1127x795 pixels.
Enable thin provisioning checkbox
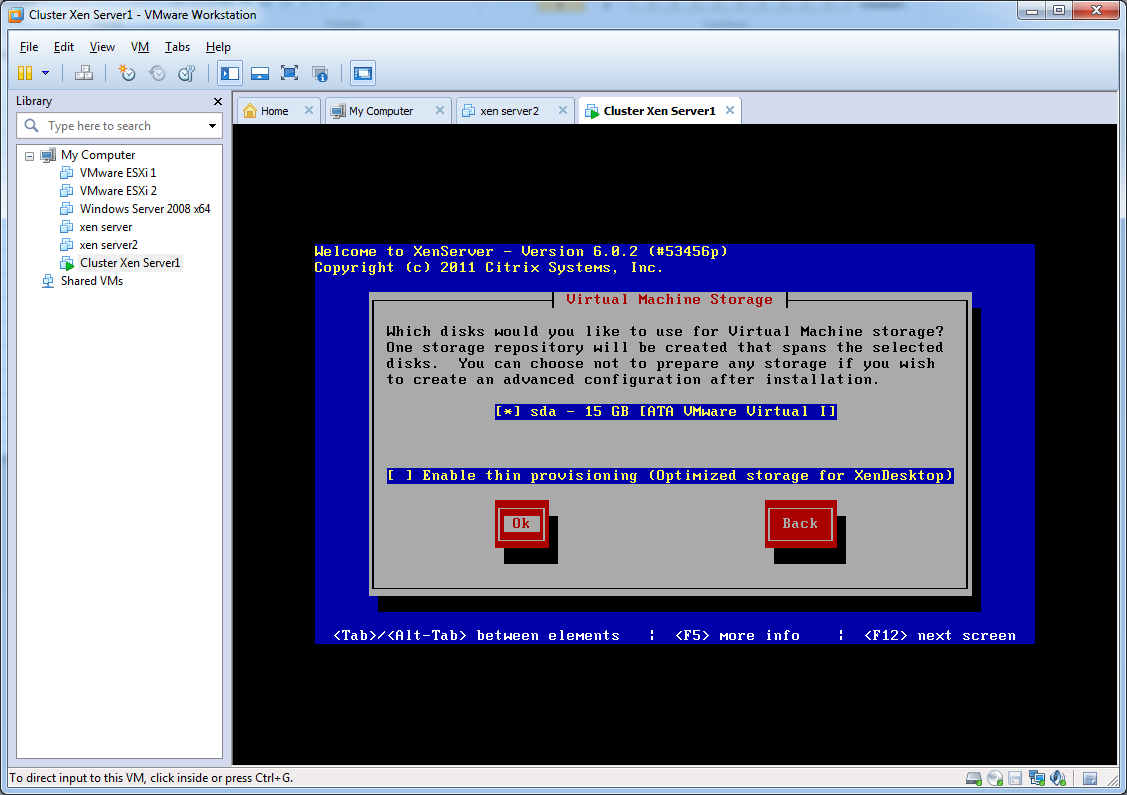[400, 475]
